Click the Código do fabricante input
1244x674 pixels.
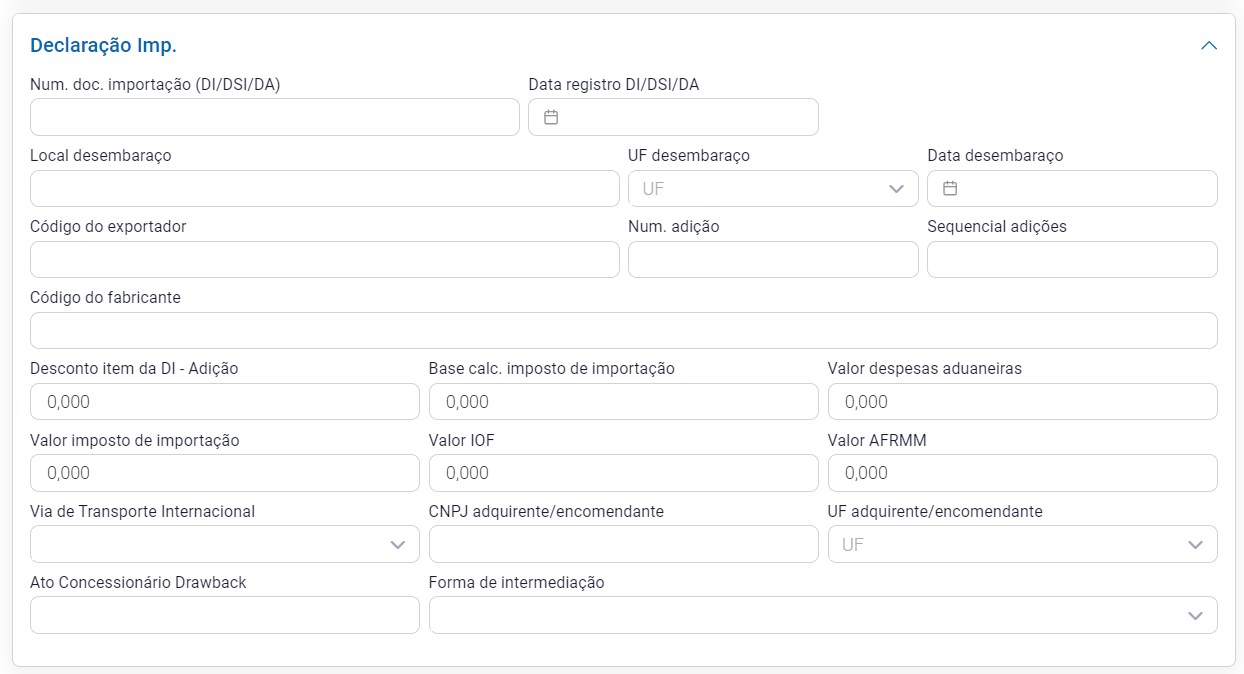(x=623, y=330)
